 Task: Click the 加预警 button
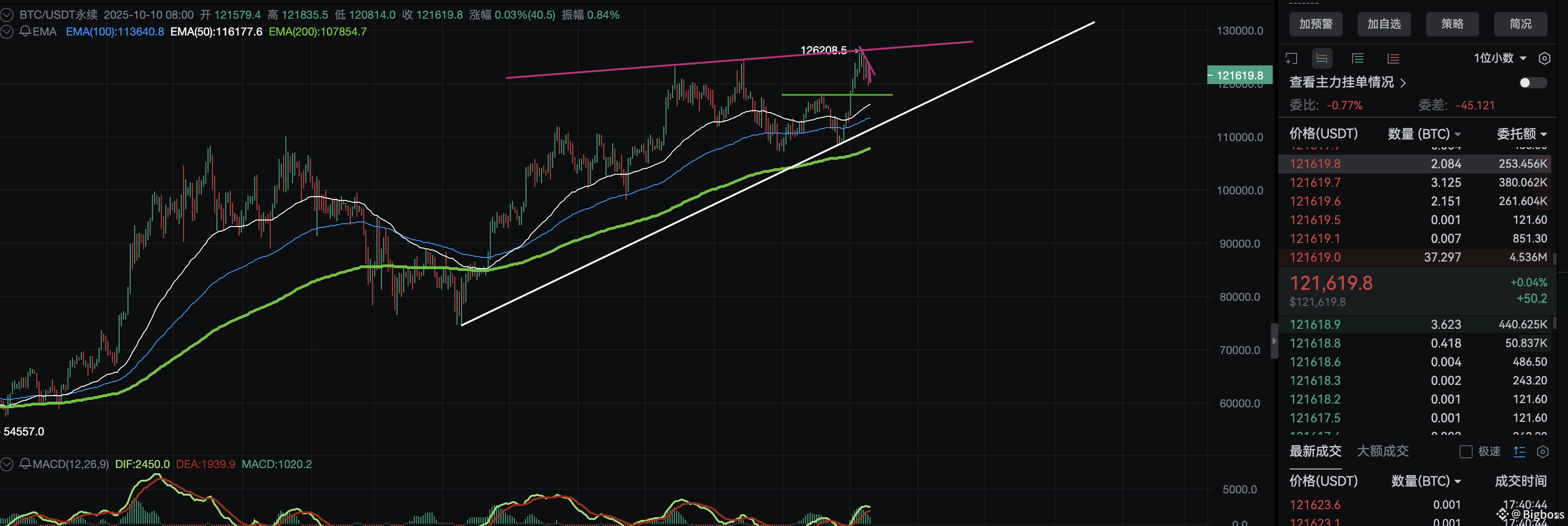1316,24
